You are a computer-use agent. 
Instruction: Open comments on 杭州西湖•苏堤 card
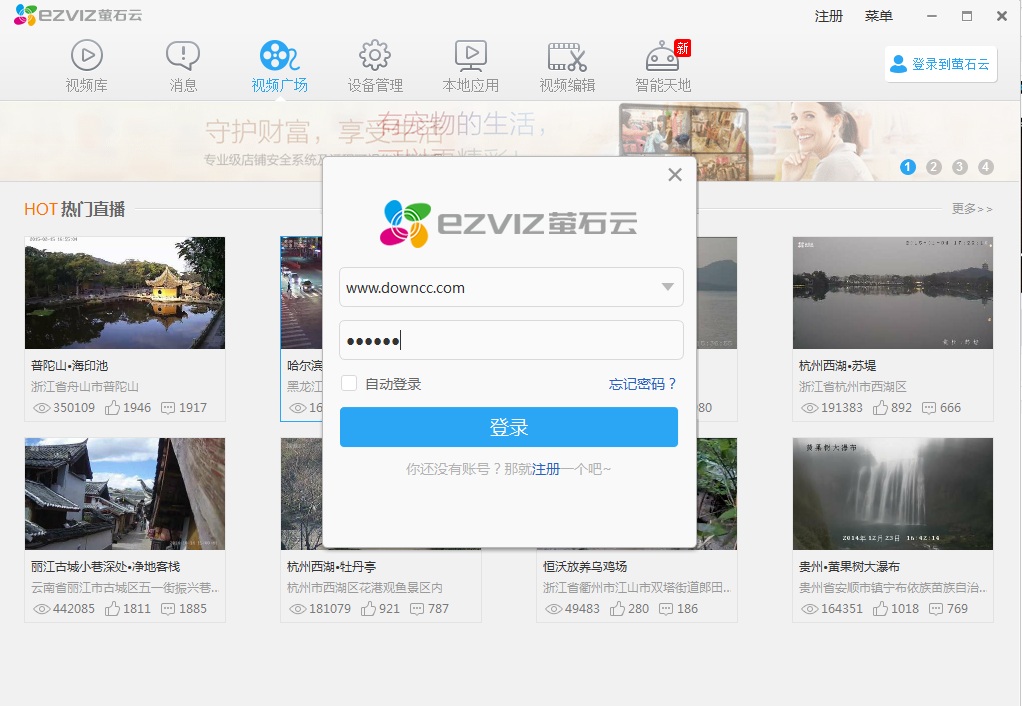pos(929,408)
